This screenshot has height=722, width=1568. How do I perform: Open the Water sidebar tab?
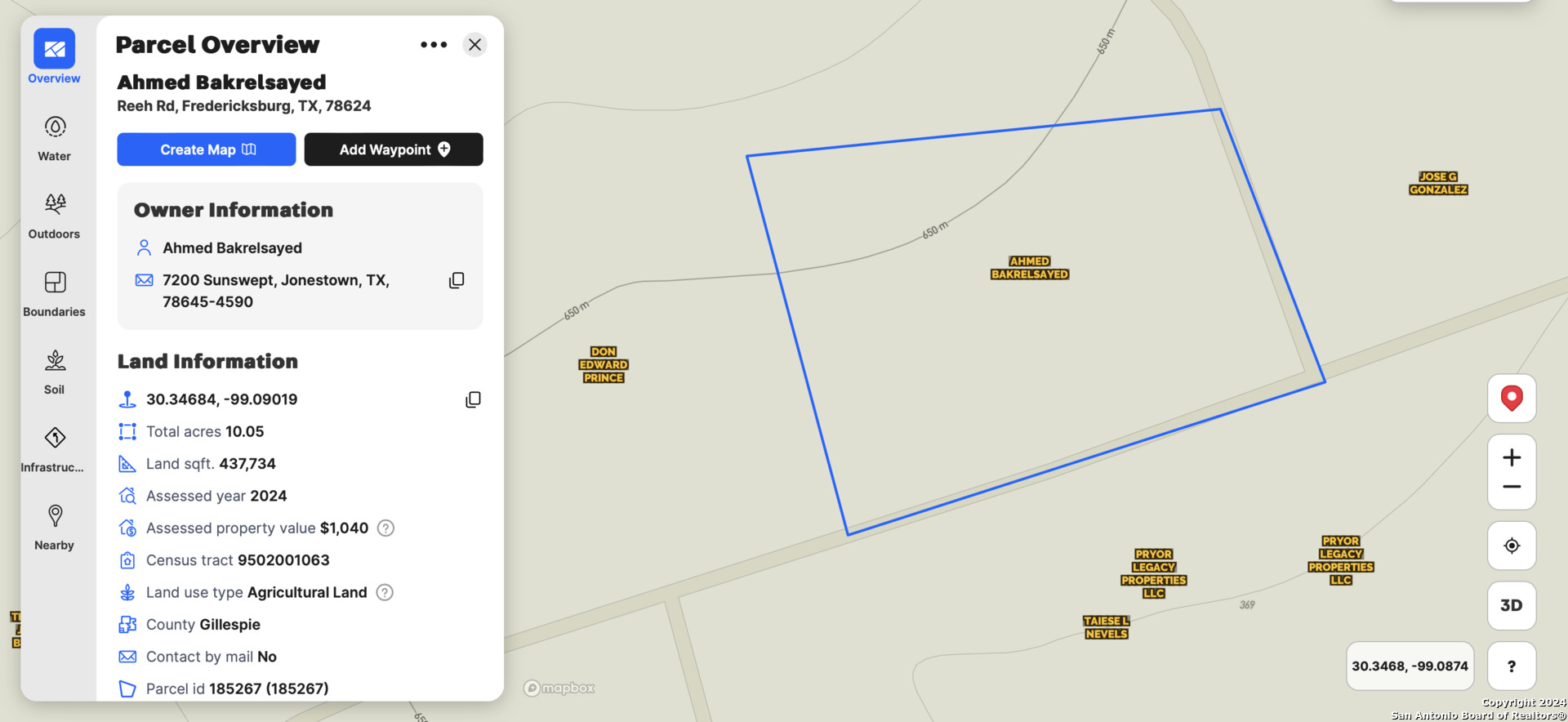click(54, 138)
